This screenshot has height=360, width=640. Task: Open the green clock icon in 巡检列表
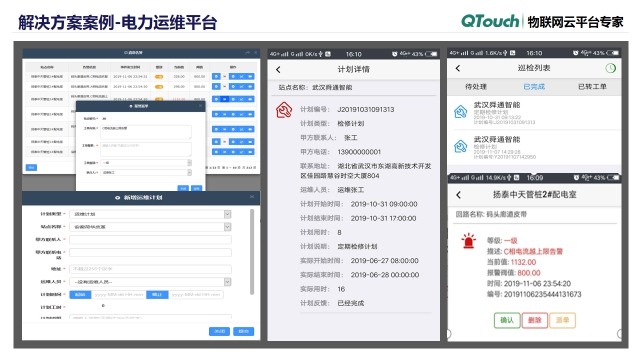610,68
